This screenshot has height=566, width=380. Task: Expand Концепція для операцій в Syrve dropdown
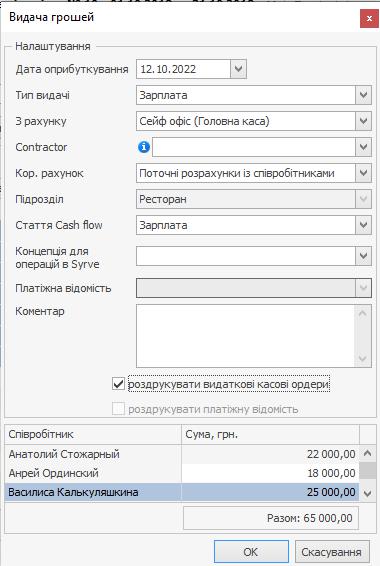point(363,256)
